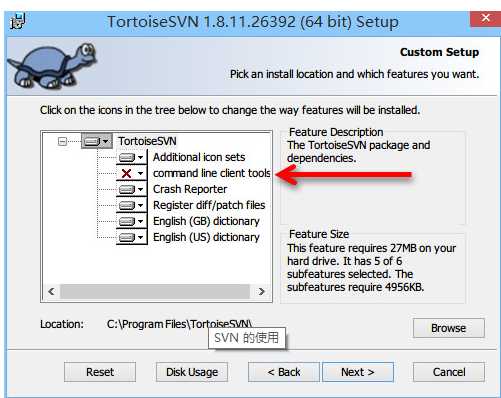Select the TortoiseSVN tree item
The image size is (501, 398).
coord(147,141)
